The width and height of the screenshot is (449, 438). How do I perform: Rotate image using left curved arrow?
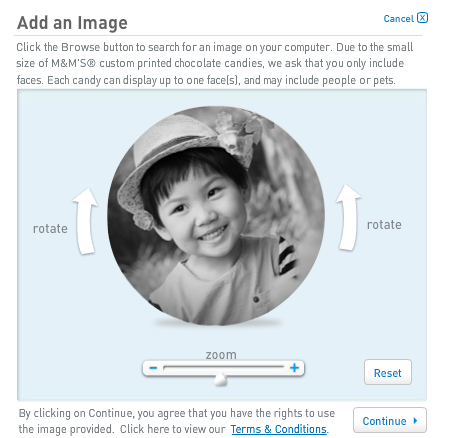(85, 221)
